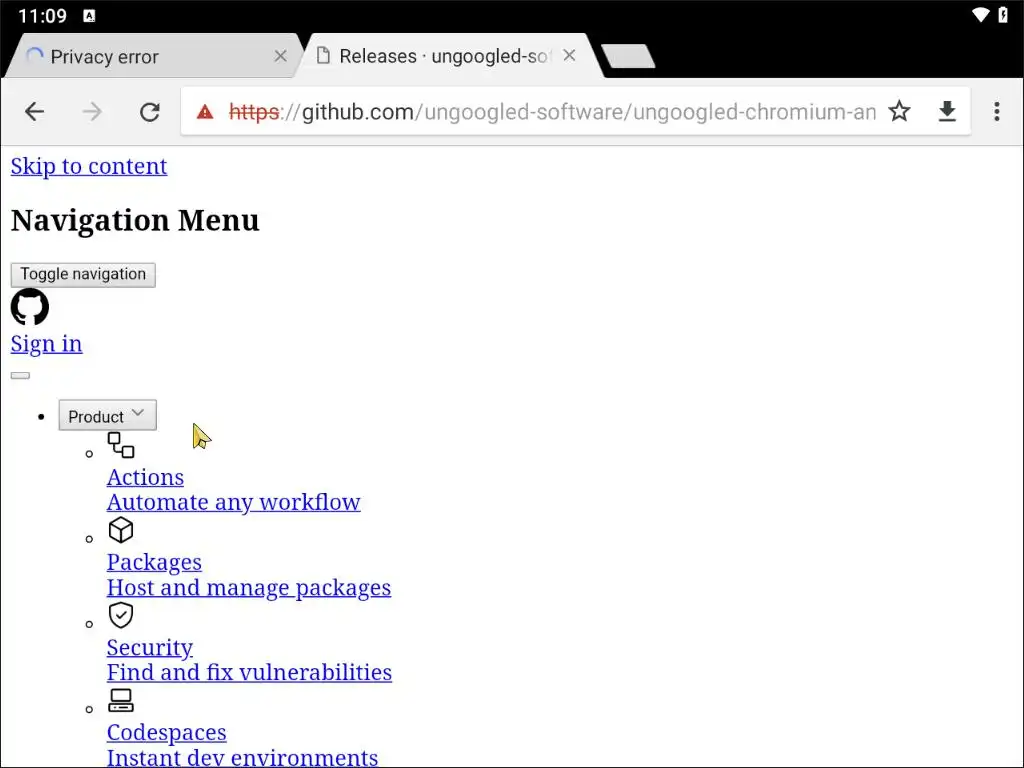Click the Codespaces computer icon

pyautogui.click(x=121, y=700)
